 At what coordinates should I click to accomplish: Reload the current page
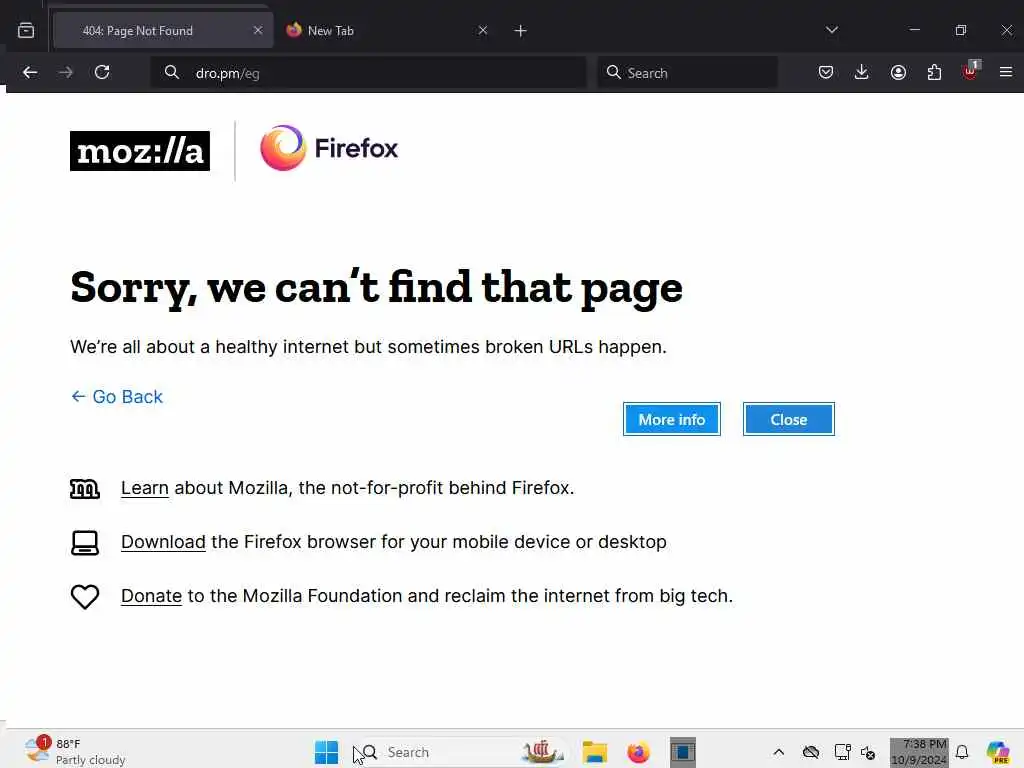[102, 72]
